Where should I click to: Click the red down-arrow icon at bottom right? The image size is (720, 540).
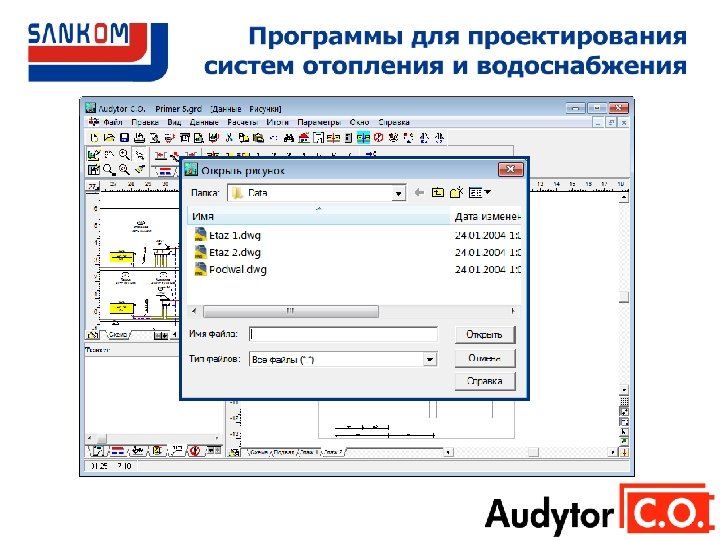tap(624, 452)
